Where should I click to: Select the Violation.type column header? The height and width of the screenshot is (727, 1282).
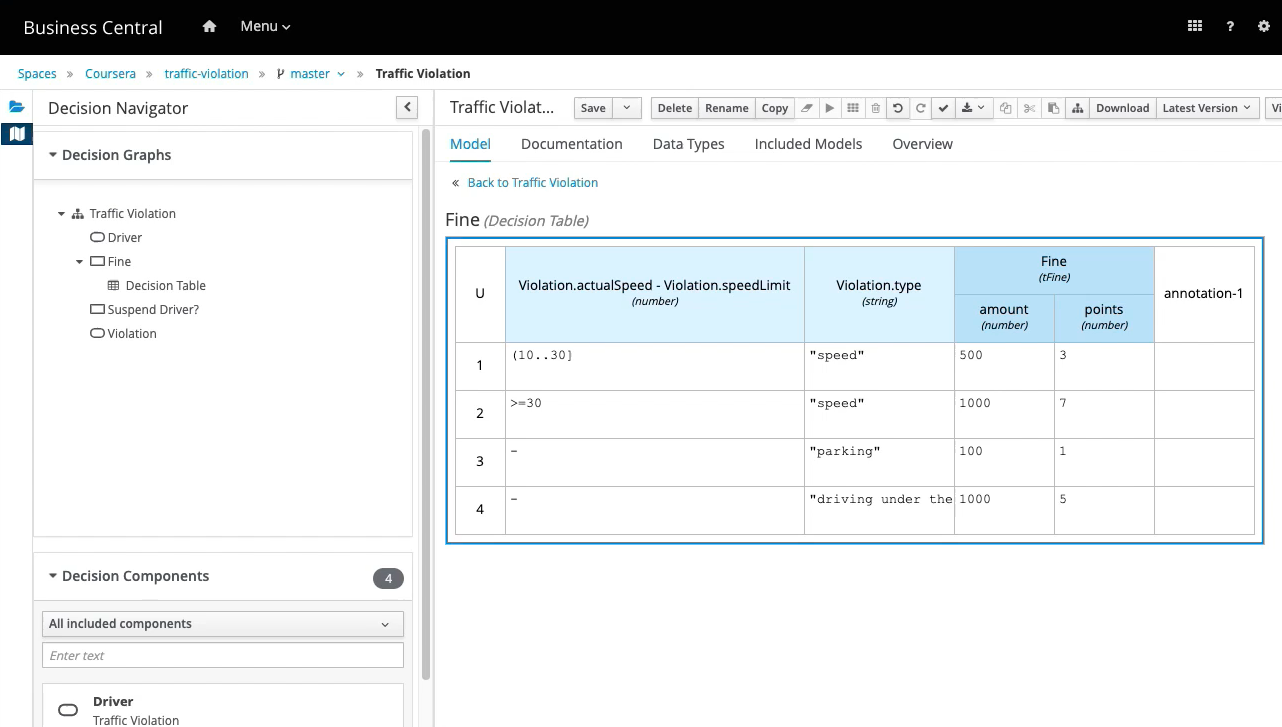coord(879,294)
